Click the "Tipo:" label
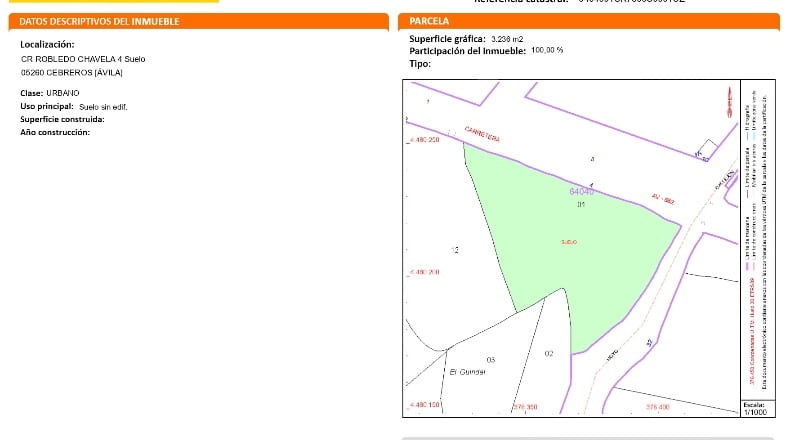This screenshot has width=790, height=440. click(x=420, y=64)
